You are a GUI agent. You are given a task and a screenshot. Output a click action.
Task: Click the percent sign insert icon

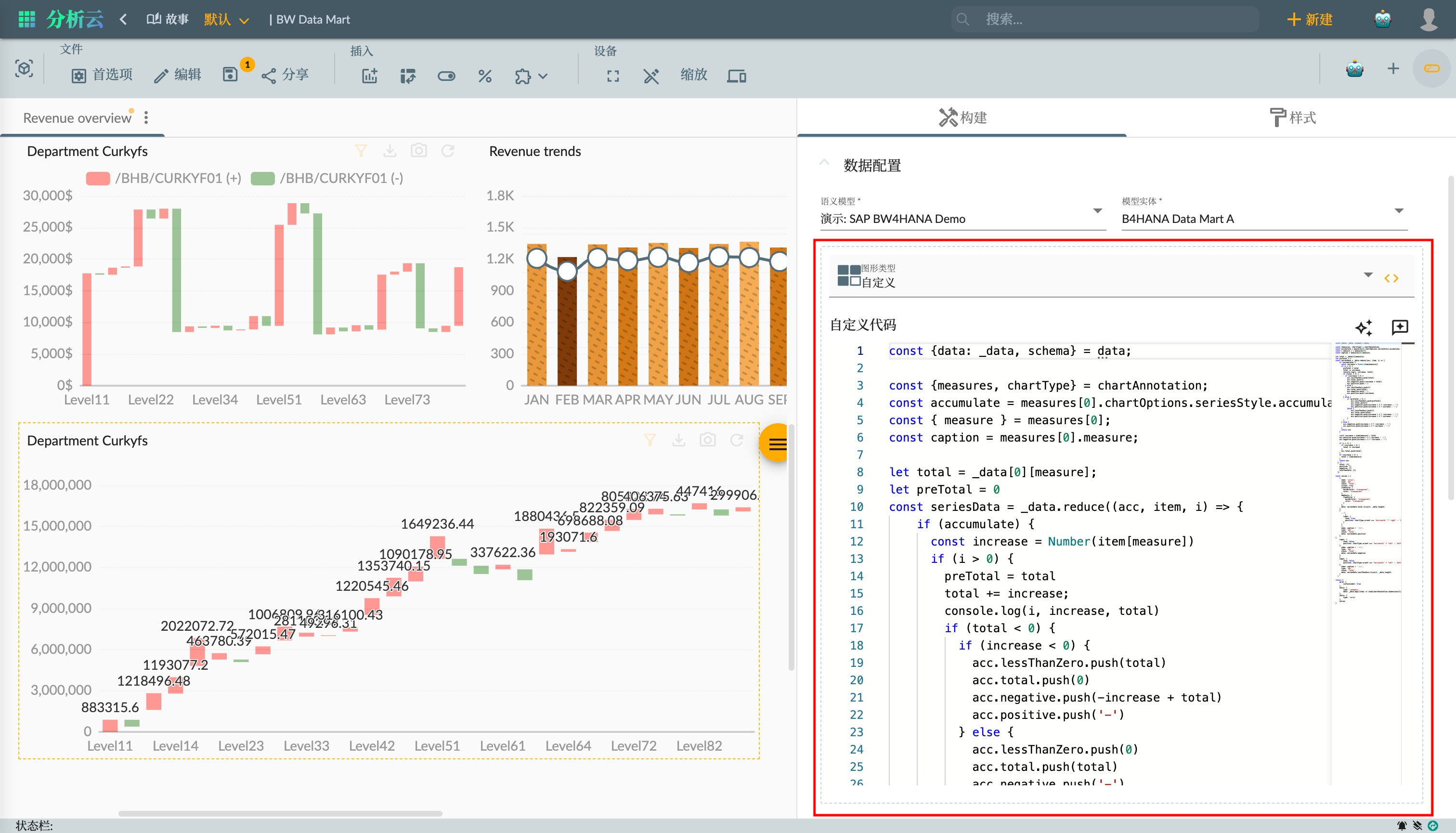coord(484,76)
